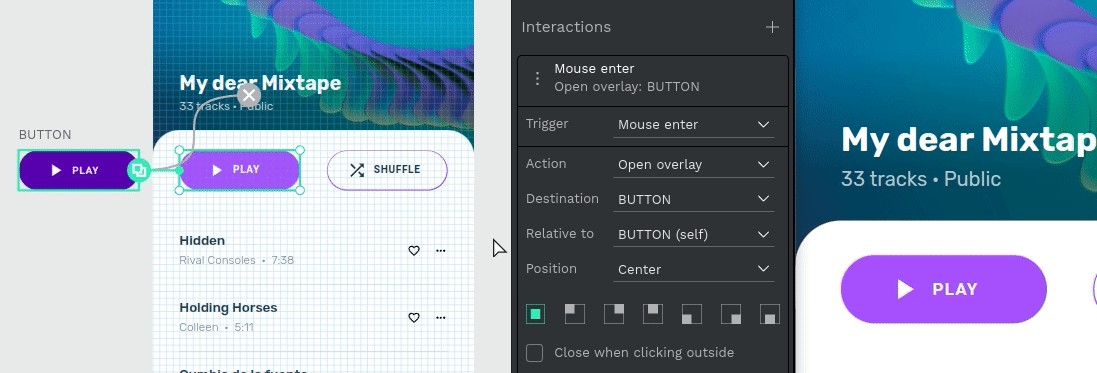1097x373 pixels.
Task: Remove the connection with the X icon
Action: click(x=249, y=94)
